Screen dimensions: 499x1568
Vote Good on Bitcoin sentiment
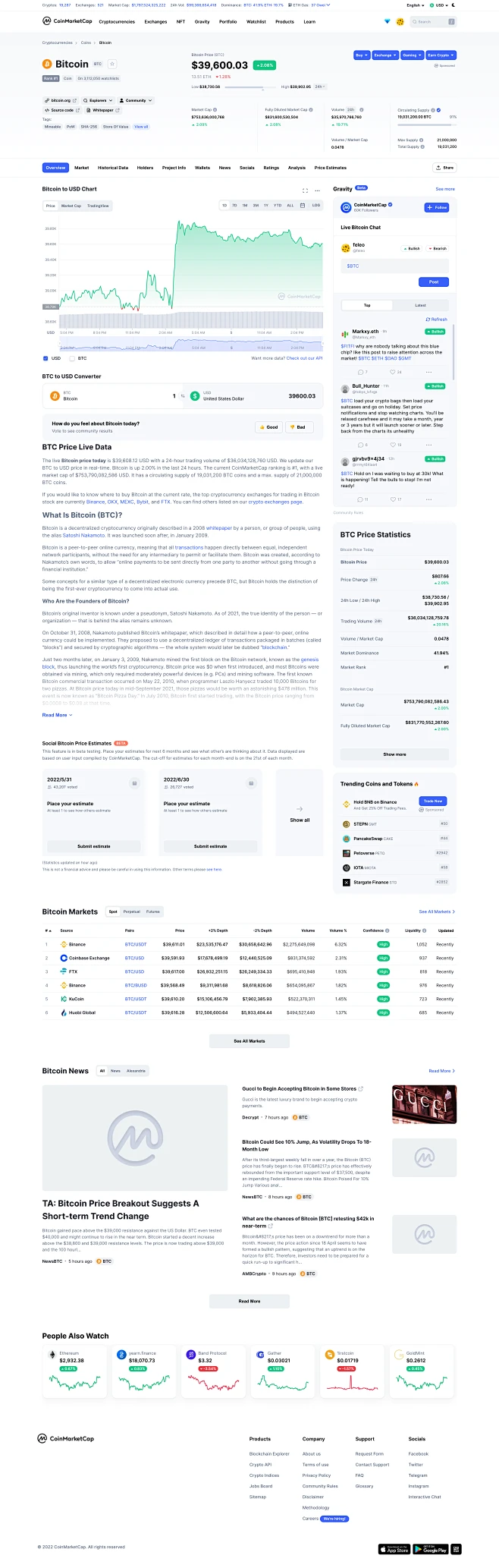[x=268, y=427]
